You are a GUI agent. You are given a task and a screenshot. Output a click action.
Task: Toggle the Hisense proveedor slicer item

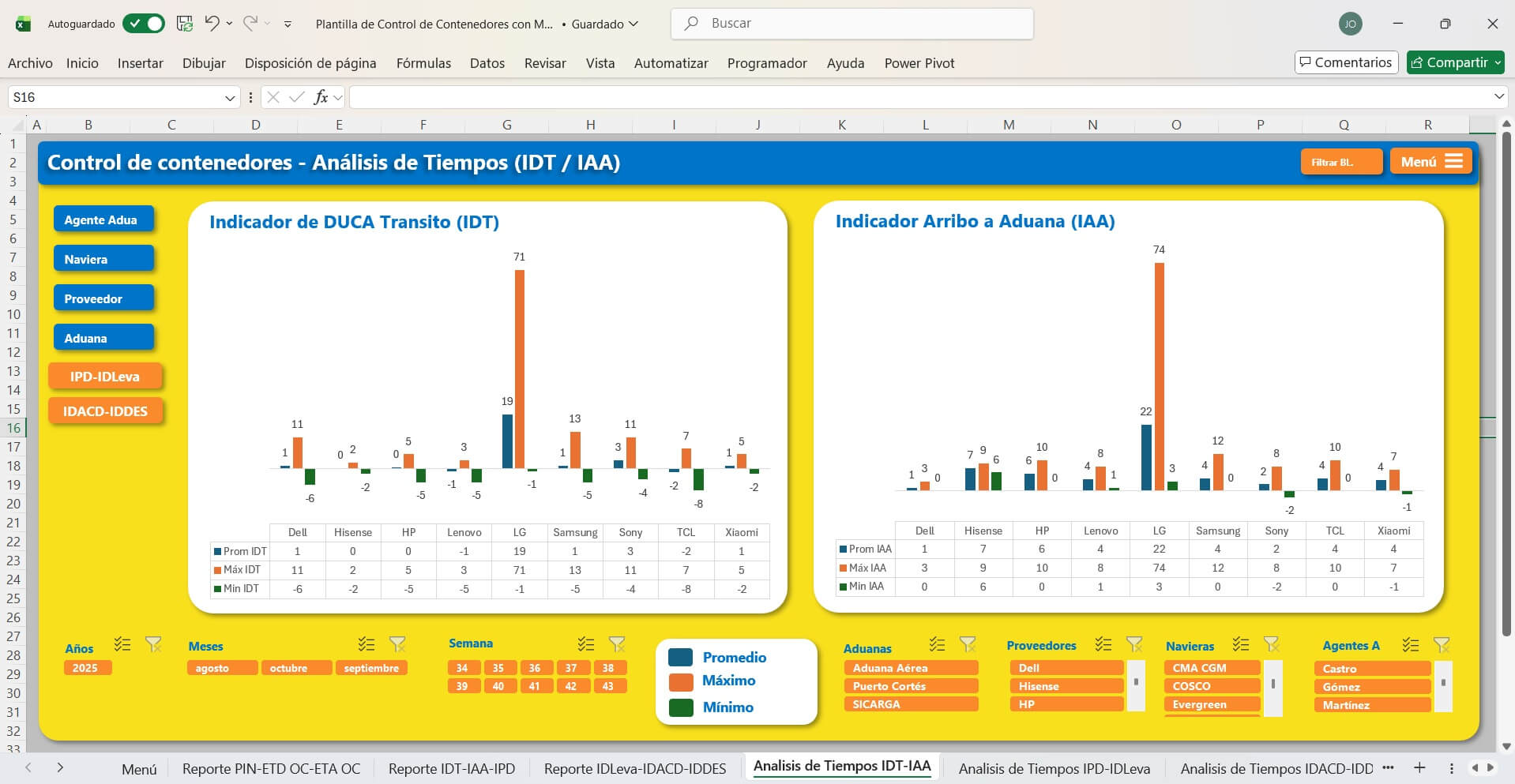[x=1066, y=686]
